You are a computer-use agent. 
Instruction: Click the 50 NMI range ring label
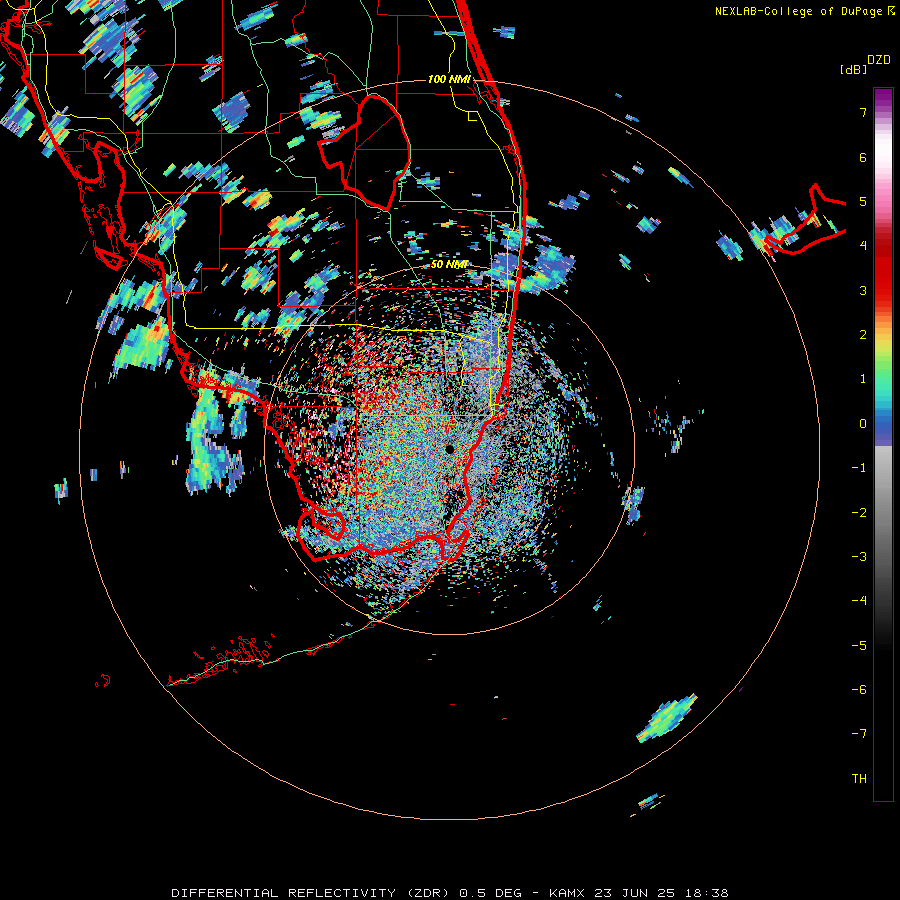point(449,265)
